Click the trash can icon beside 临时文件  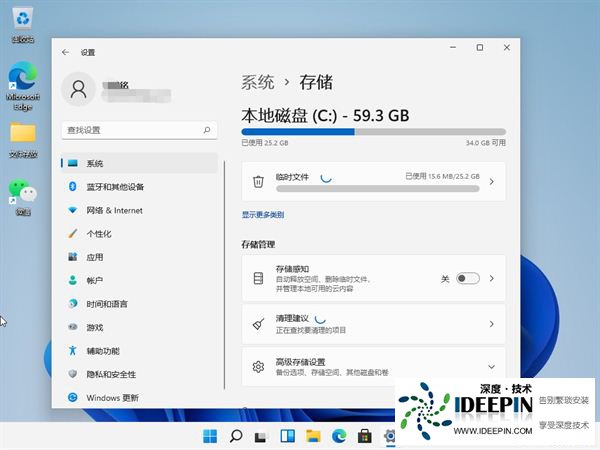click(x=258, y=181)
